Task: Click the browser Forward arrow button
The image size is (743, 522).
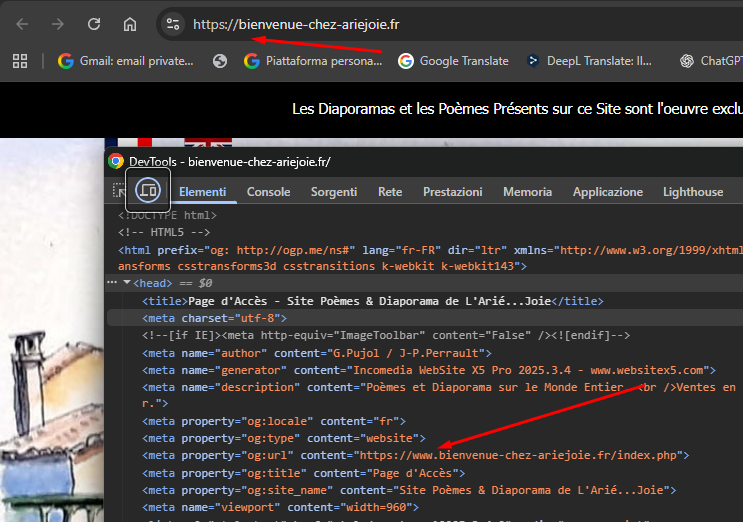Action: pos(58,24)
